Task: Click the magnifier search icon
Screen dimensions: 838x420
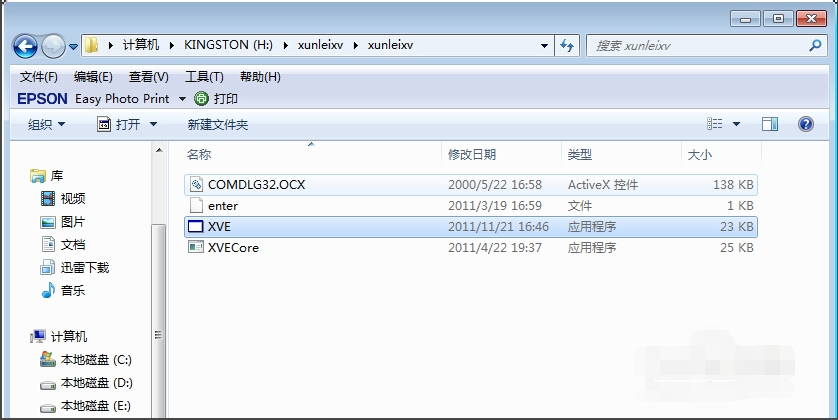Action: coord(815,45)
